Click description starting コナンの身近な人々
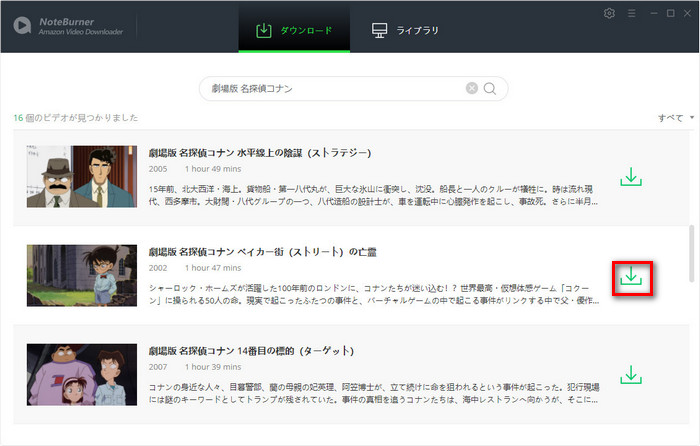 click(374, 394)
